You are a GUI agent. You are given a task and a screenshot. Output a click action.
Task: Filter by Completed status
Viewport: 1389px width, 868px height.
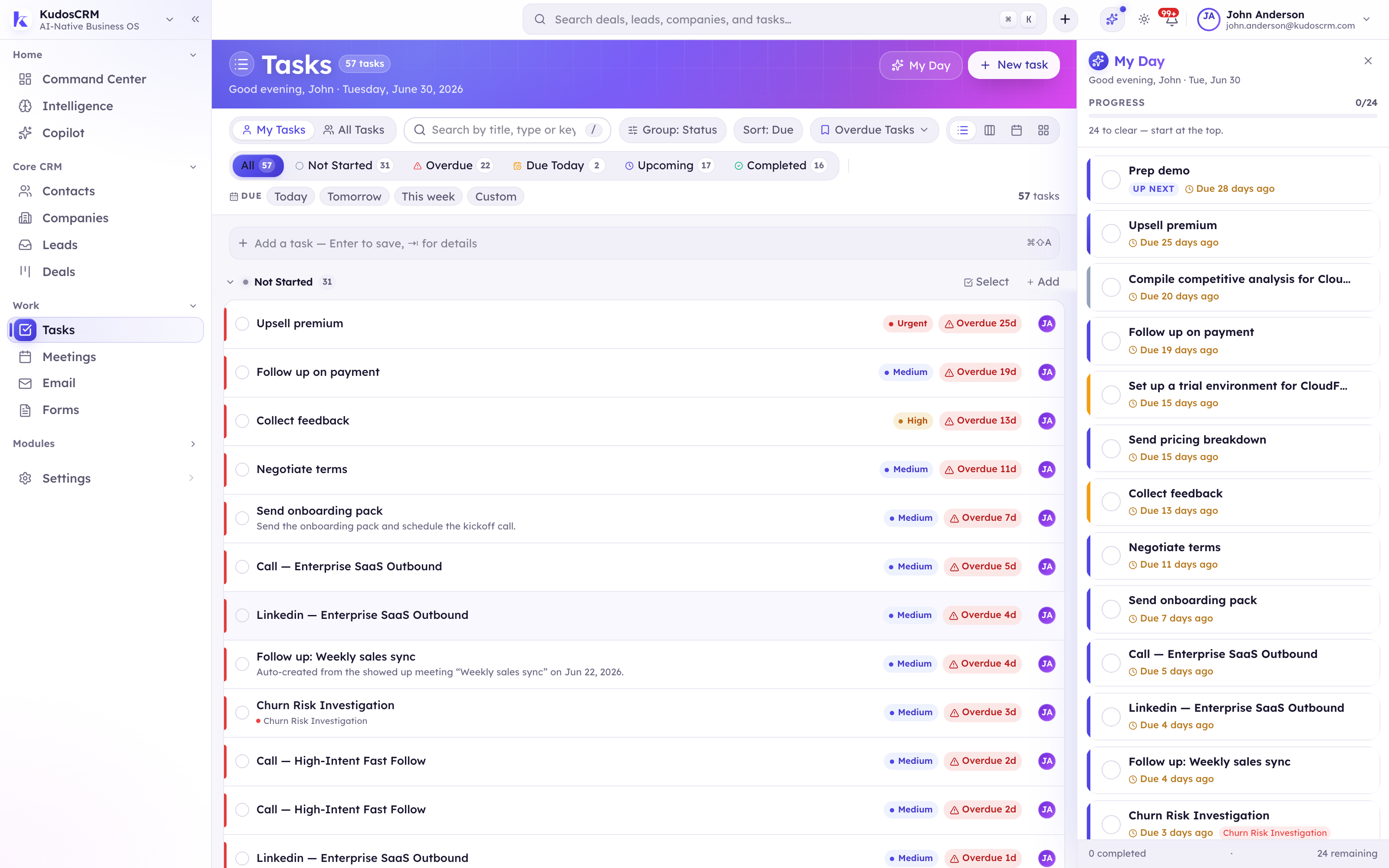click(780, 166)
